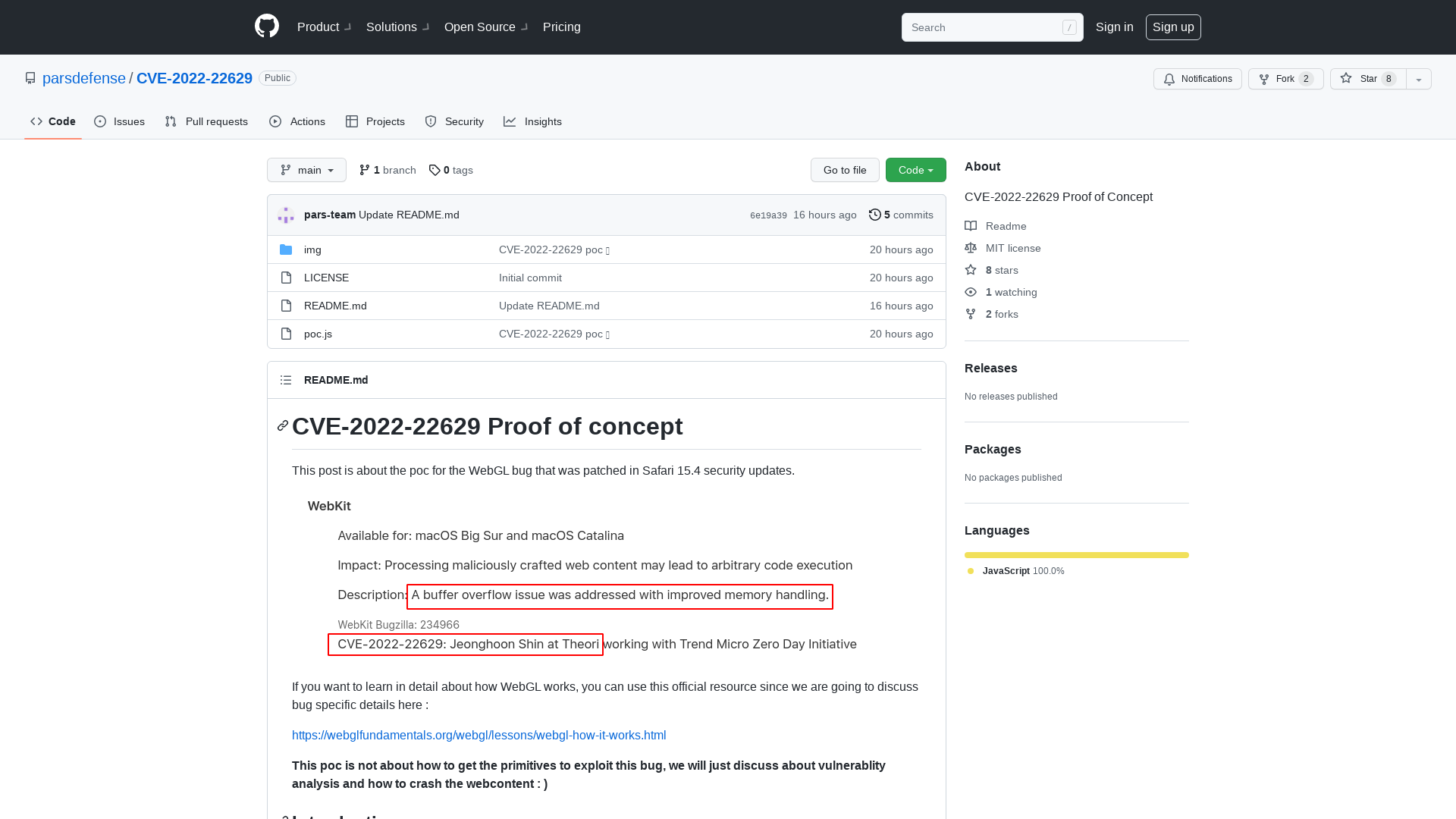
Task: Open the webglfundamentals link
Action: (x=479, y=735)
